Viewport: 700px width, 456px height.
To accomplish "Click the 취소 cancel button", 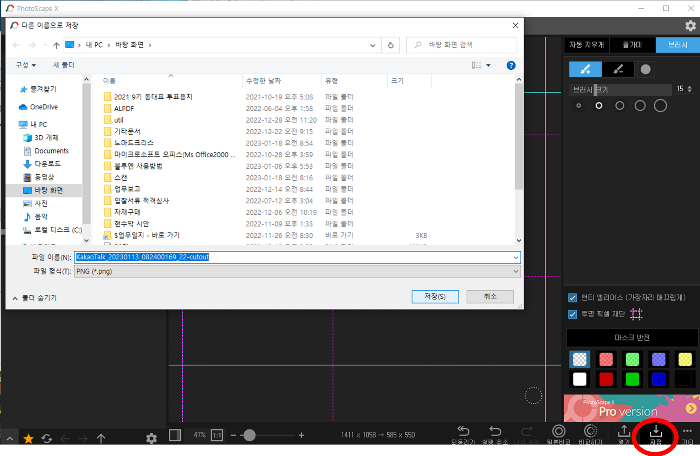I will pyautogui.click(x=490, y=297).
